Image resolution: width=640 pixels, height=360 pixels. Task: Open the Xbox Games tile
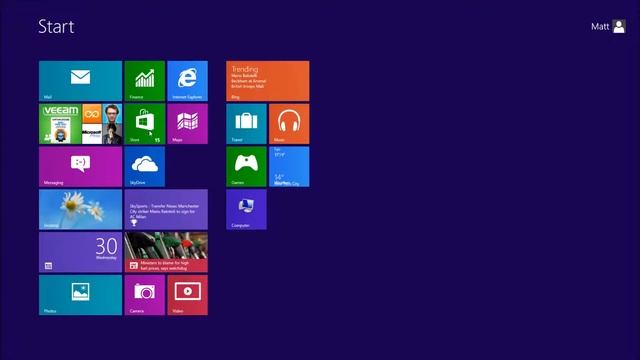(246, 167)
